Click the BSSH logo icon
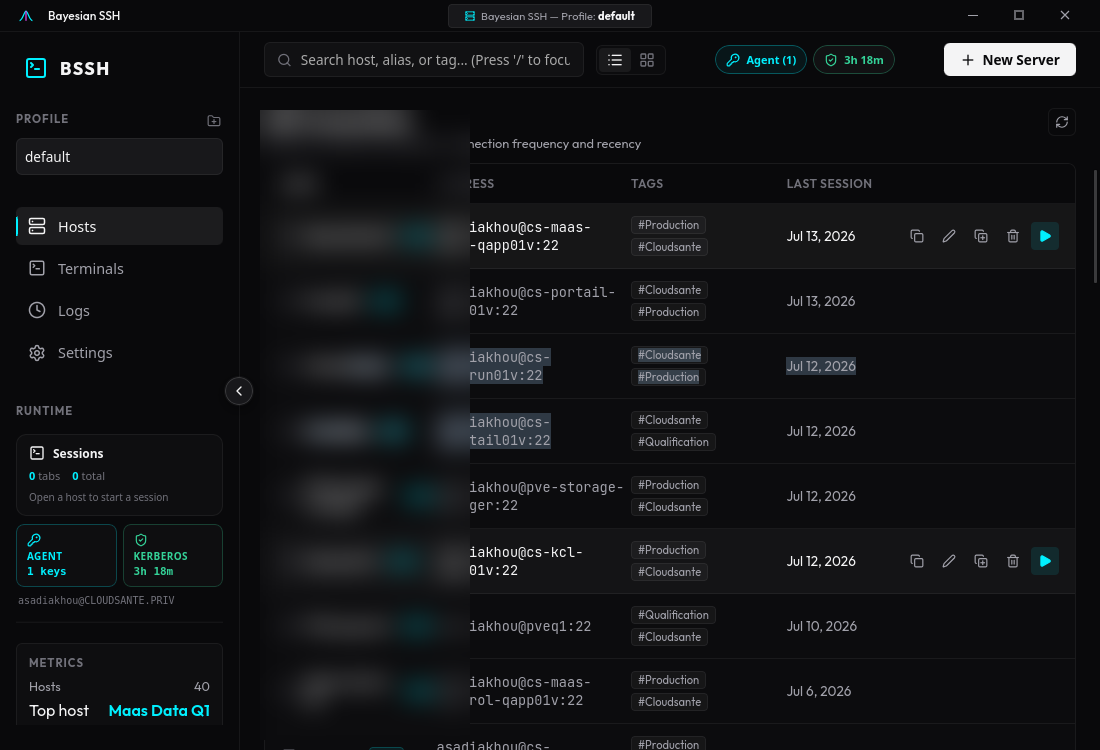The width and height of the screenshot is (1100, 750). pos(36,68)
